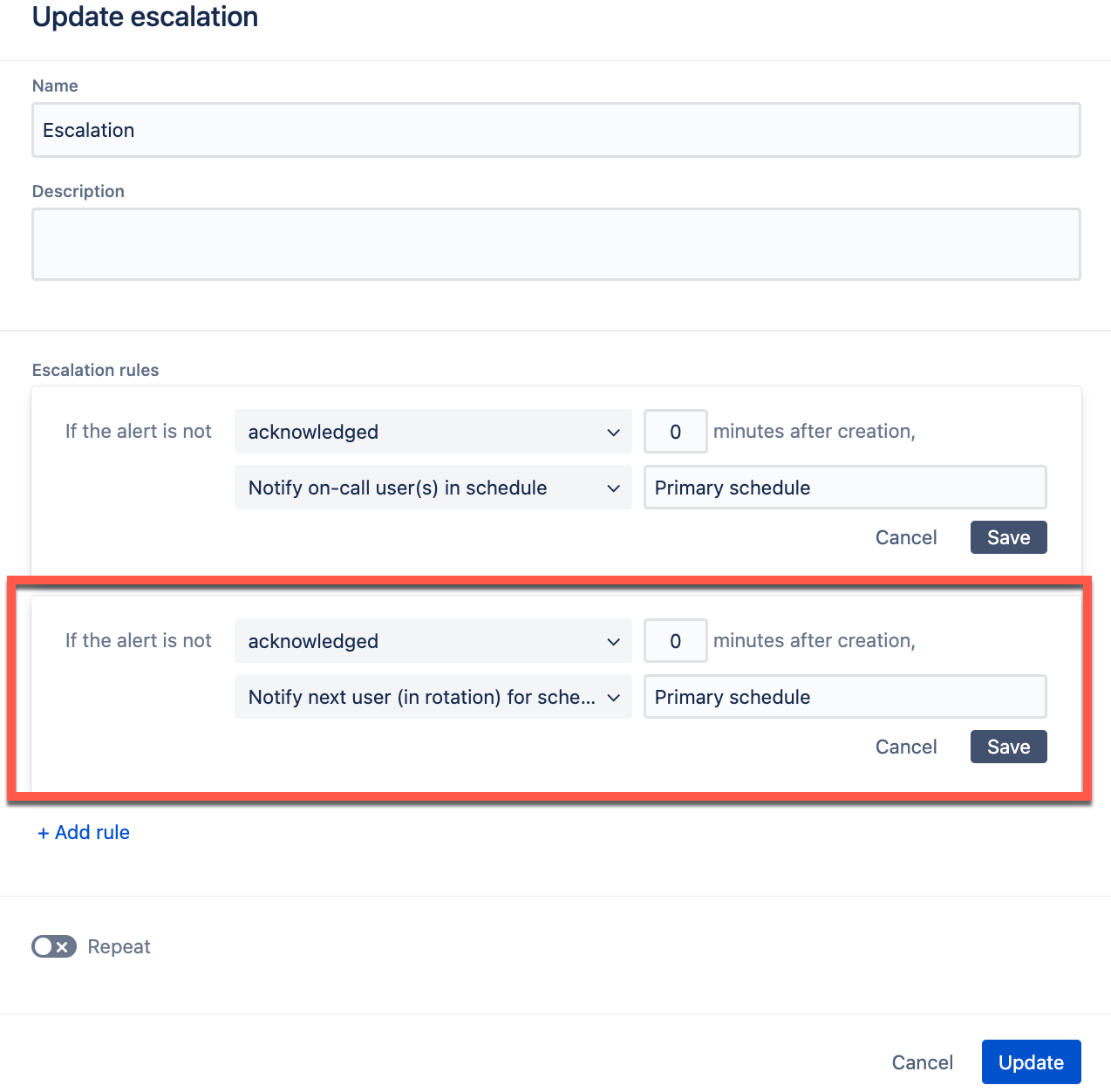This screenshot has height=1092, width=1111.
Task: Save the first escalation rule
Action: pos(1008,537)
